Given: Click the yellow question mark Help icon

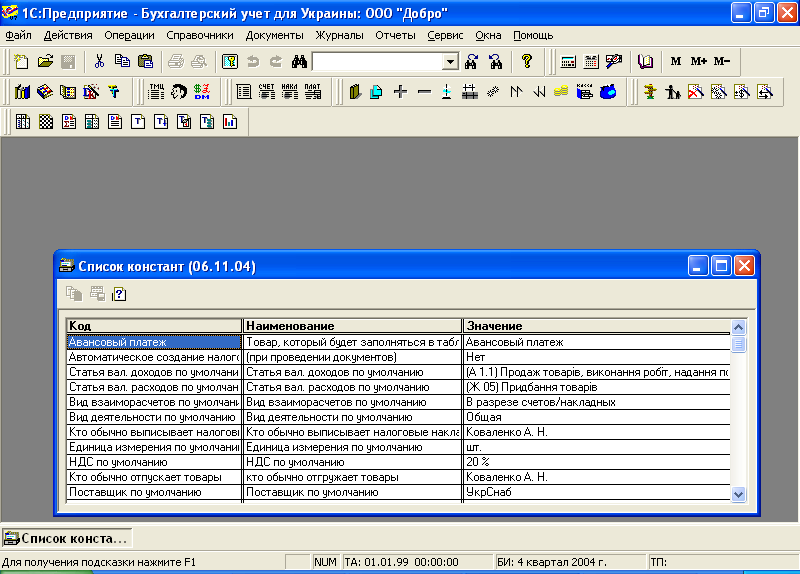Looking at the screenshot, I should tap(527, 62).
